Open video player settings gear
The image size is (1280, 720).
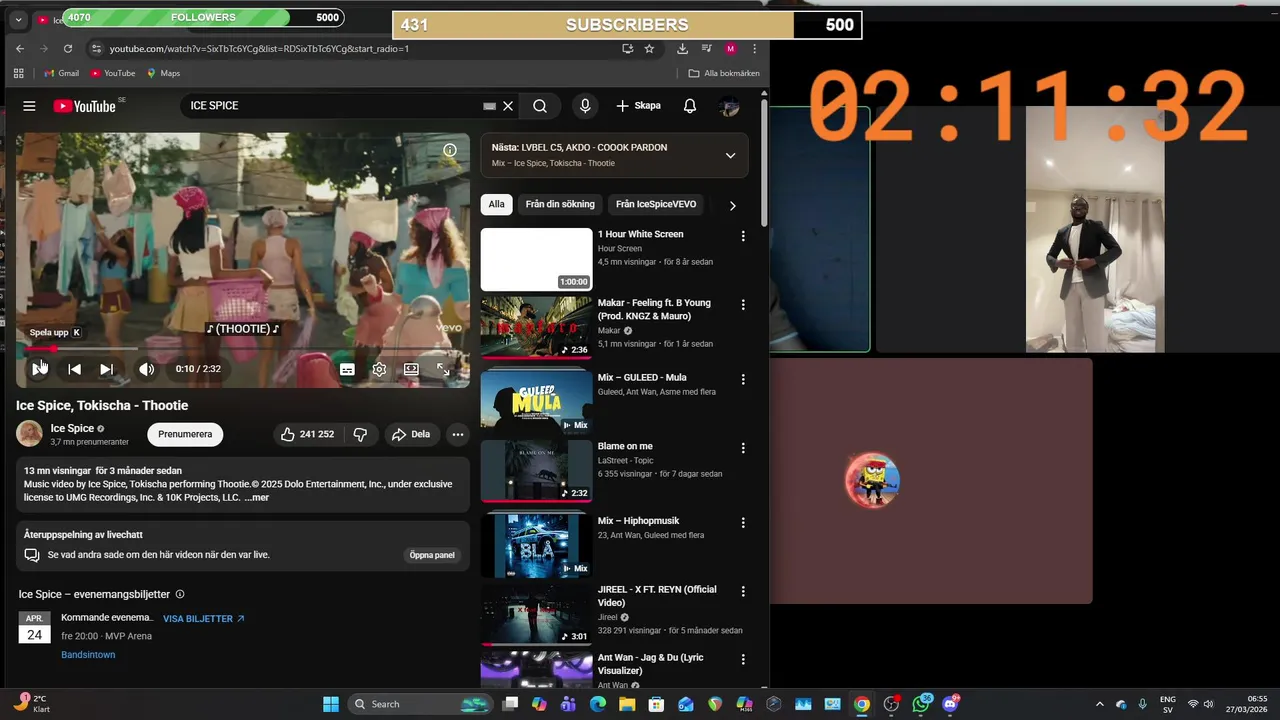coord(379,369)
